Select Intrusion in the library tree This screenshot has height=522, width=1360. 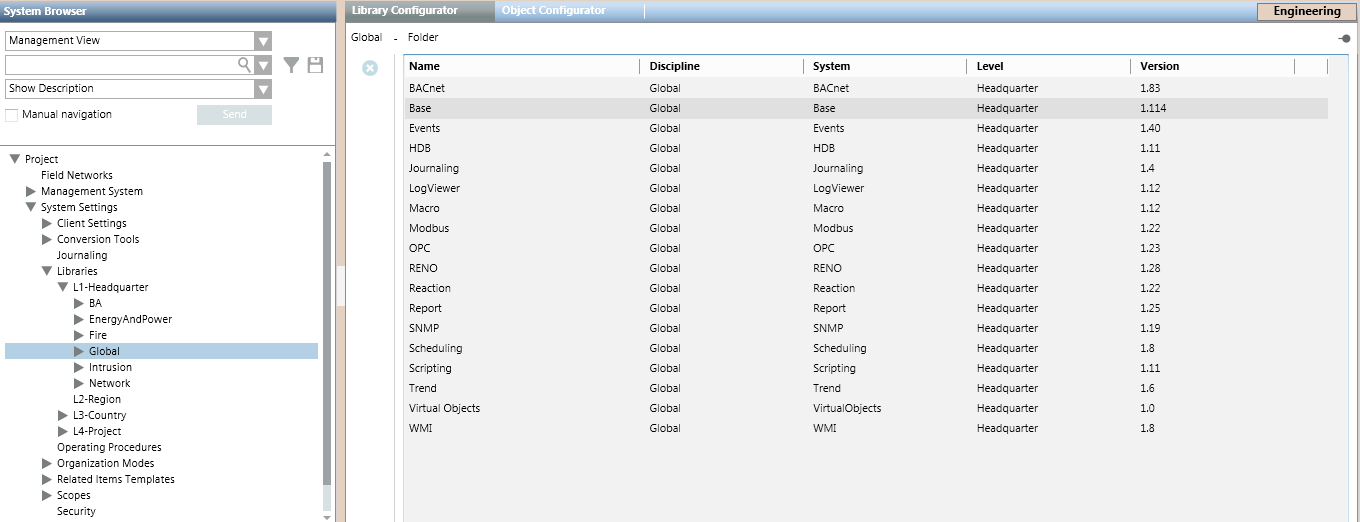click(110, 367)
